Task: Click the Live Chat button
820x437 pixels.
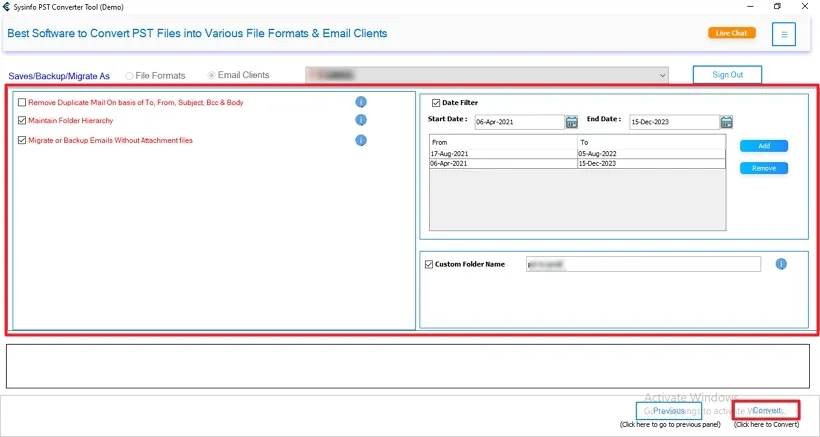Action: [x=731, y=33]
